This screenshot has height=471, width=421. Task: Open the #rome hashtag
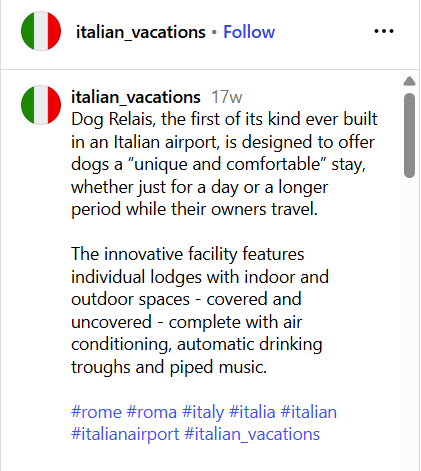coord(96,412)
